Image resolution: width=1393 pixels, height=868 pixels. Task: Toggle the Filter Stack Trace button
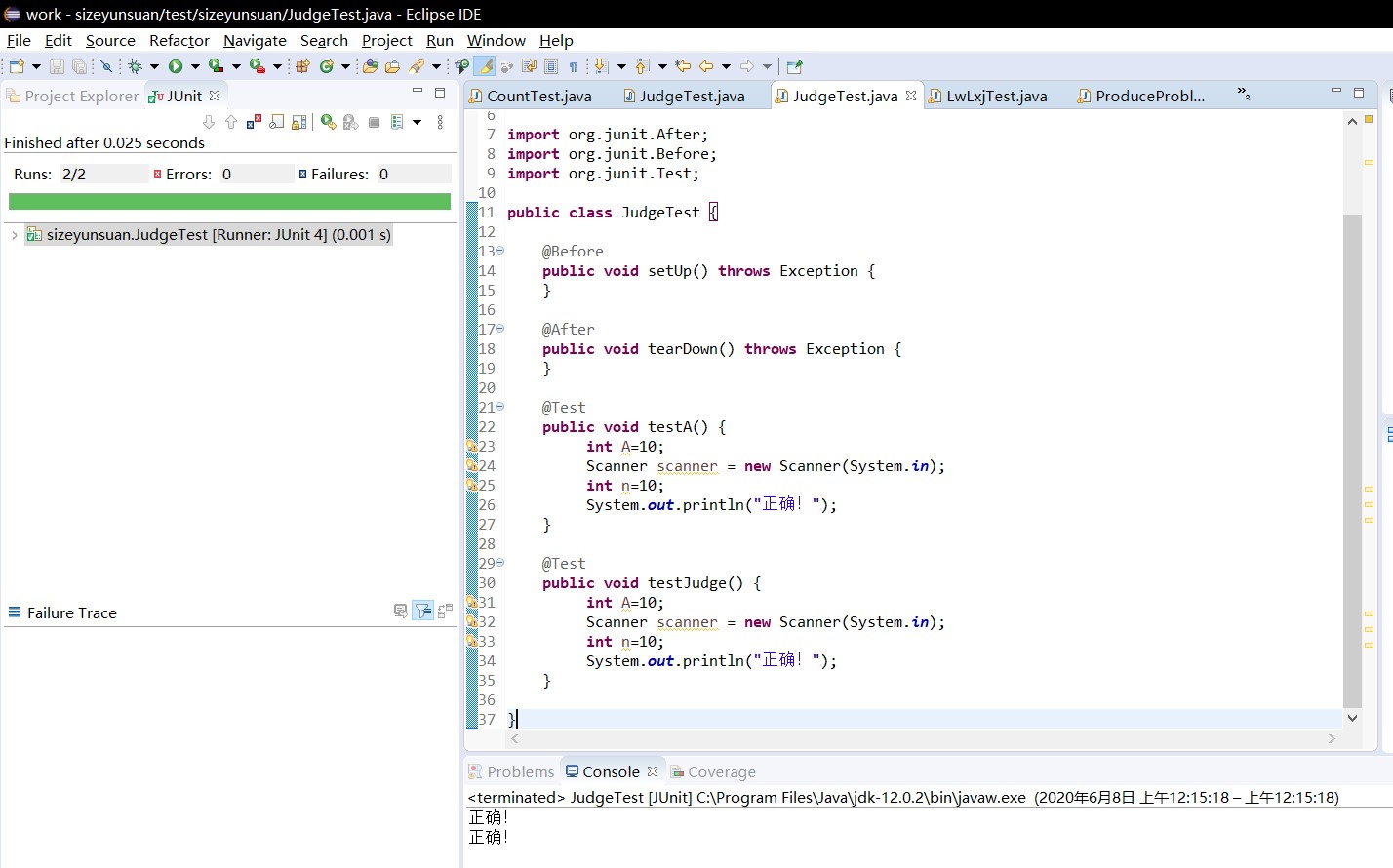tap(423, 612)
